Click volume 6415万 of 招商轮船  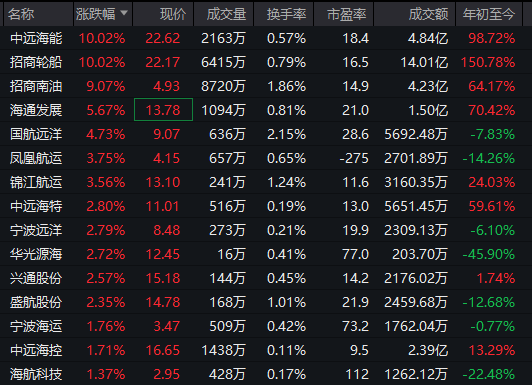click(x=223, y=62)
